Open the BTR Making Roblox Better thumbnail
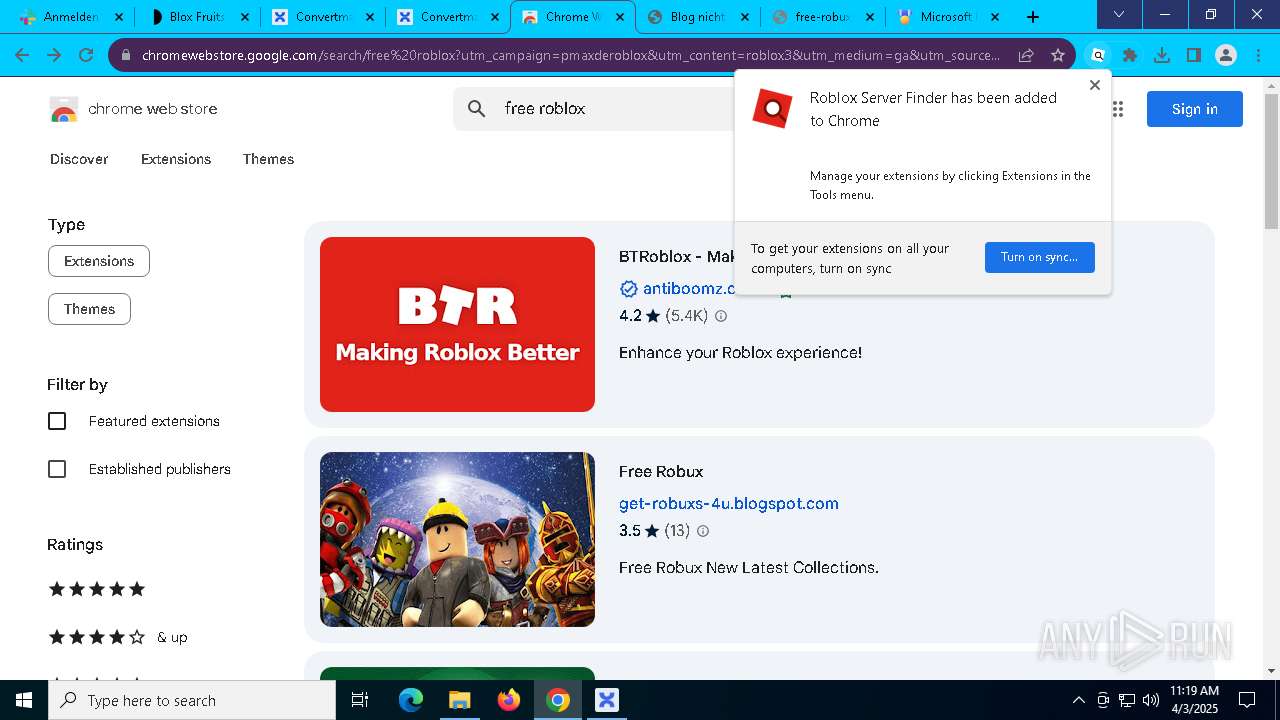 click(x=457, y=324)
